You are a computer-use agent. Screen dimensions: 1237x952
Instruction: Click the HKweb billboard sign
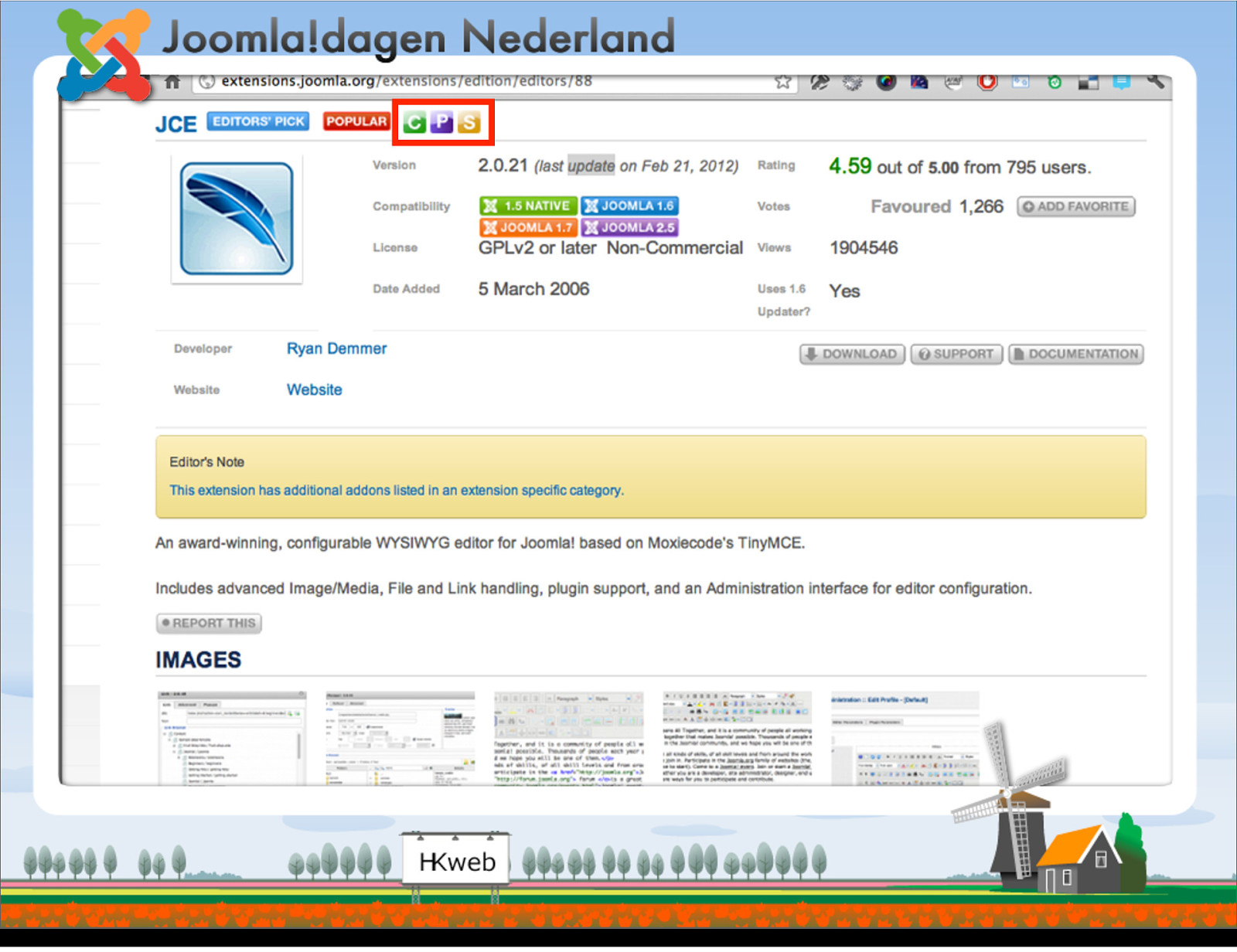click(456, 860)
